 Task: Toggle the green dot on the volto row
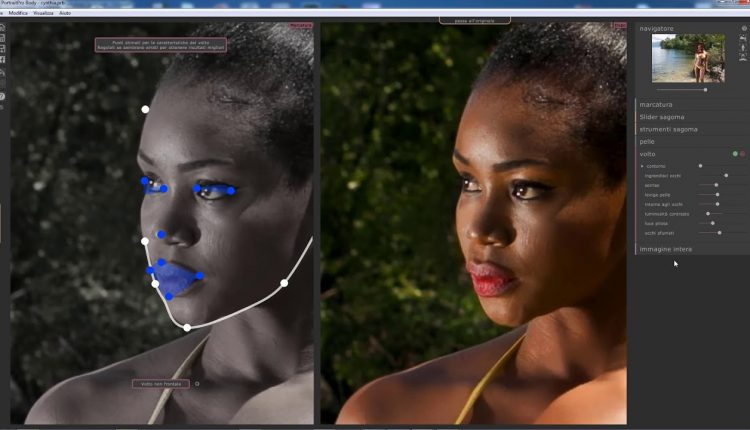tap(735, 154)
